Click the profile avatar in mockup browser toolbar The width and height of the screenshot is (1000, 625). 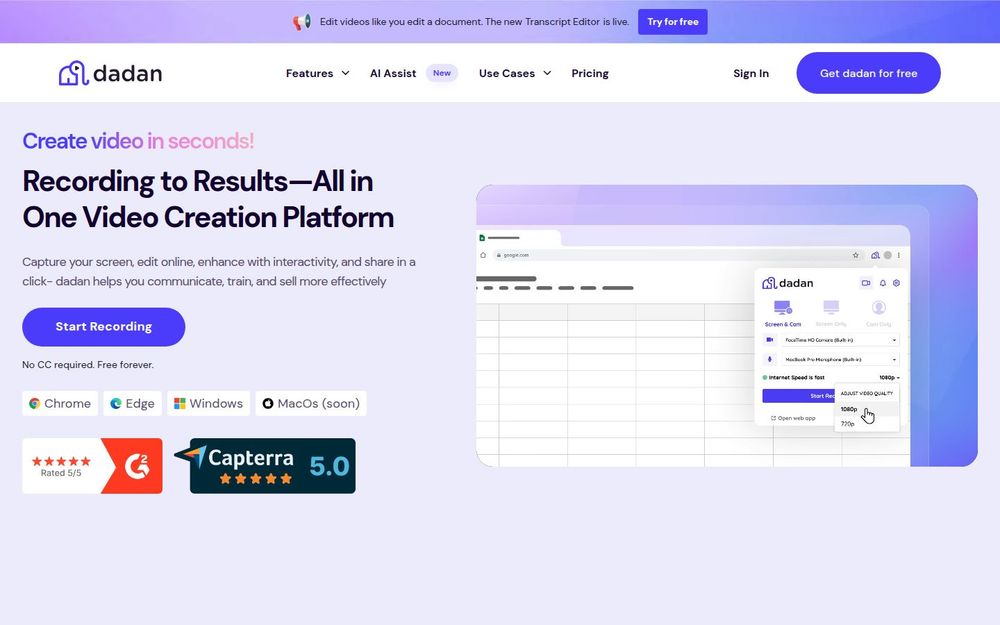tap(888, 255)
